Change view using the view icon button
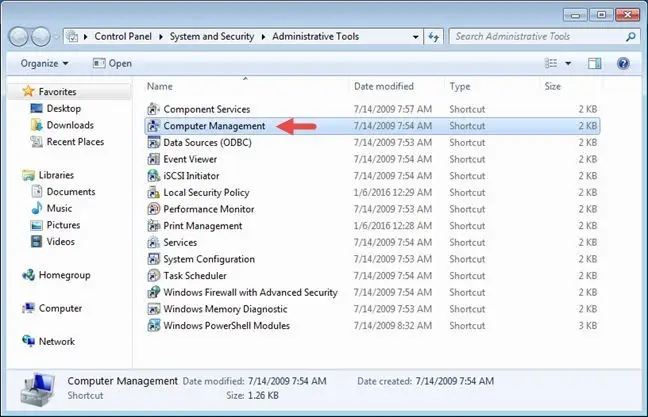This screenshot has width=648, height=417. coord(551,63)
